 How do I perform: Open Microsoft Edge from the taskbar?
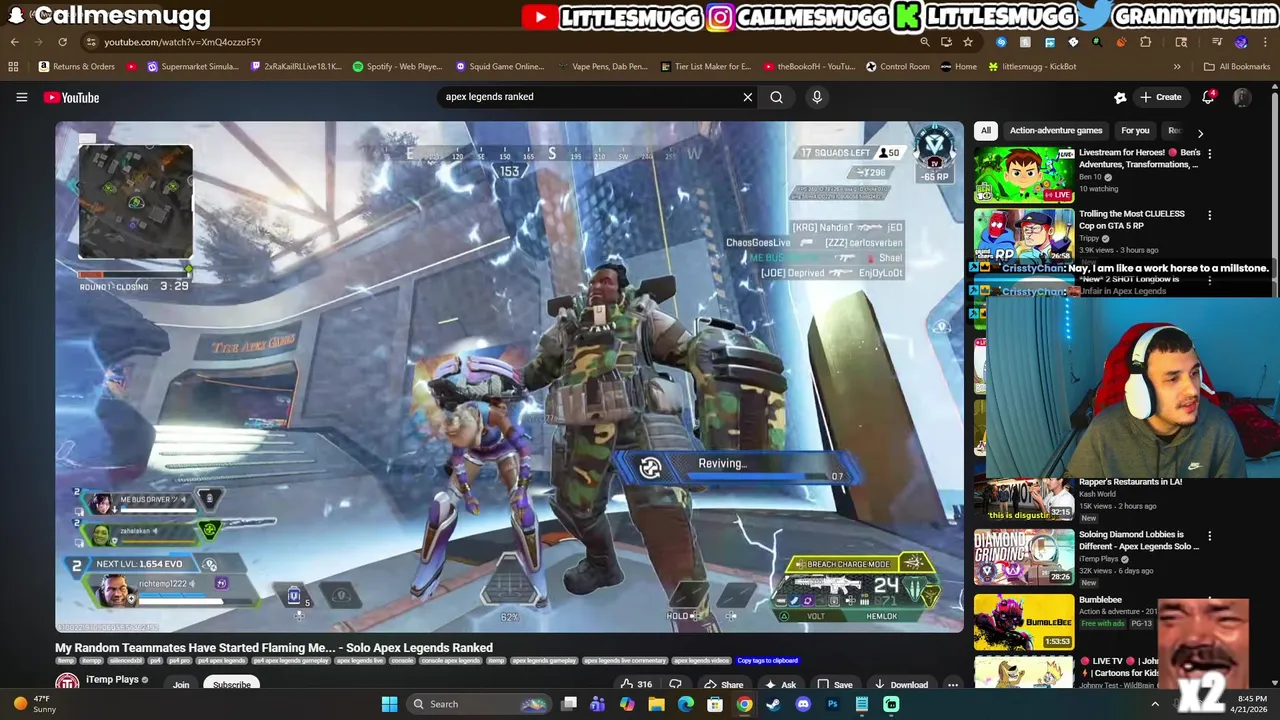(686, 704)
